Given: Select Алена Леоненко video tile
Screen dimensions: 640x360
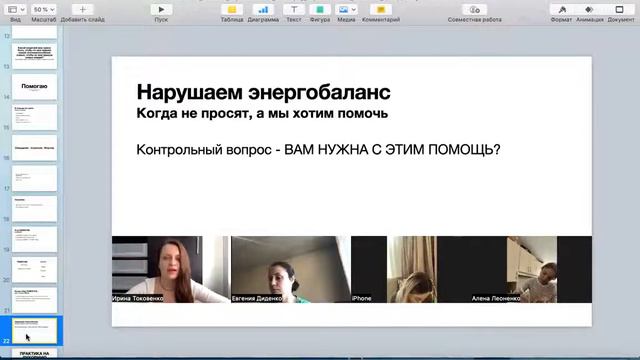Looking at the screenshot, I should 531,269.
